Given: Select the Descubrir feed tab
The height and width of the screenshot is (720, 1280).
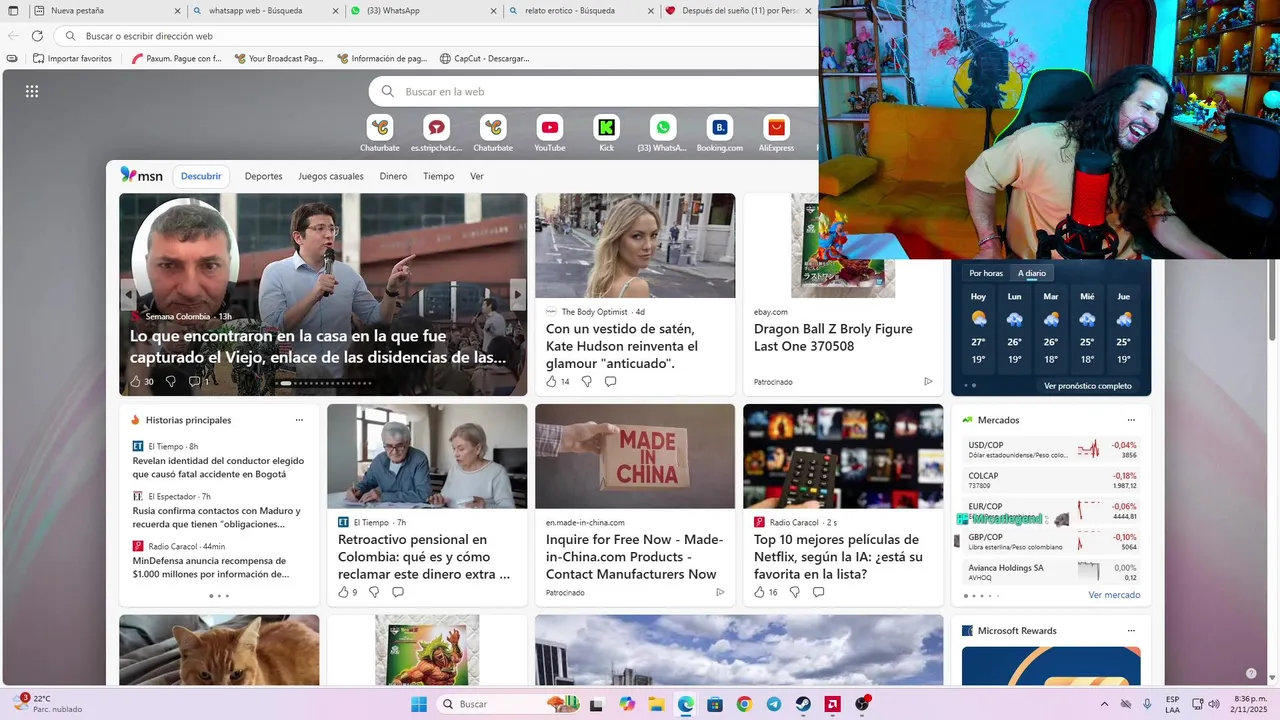Looking at the screenshot, I should (201, 176).
